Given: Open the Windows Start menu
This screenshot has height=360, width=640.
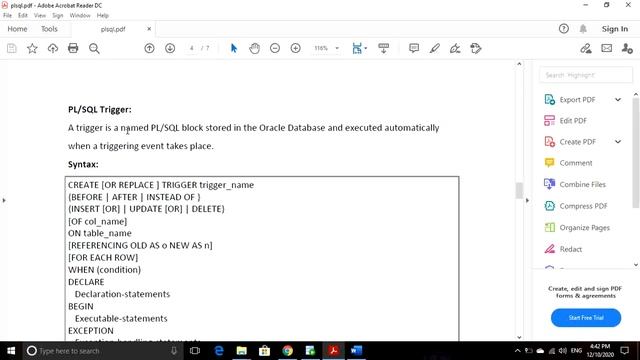Looking at the screenshot, I should pos(11,351).
